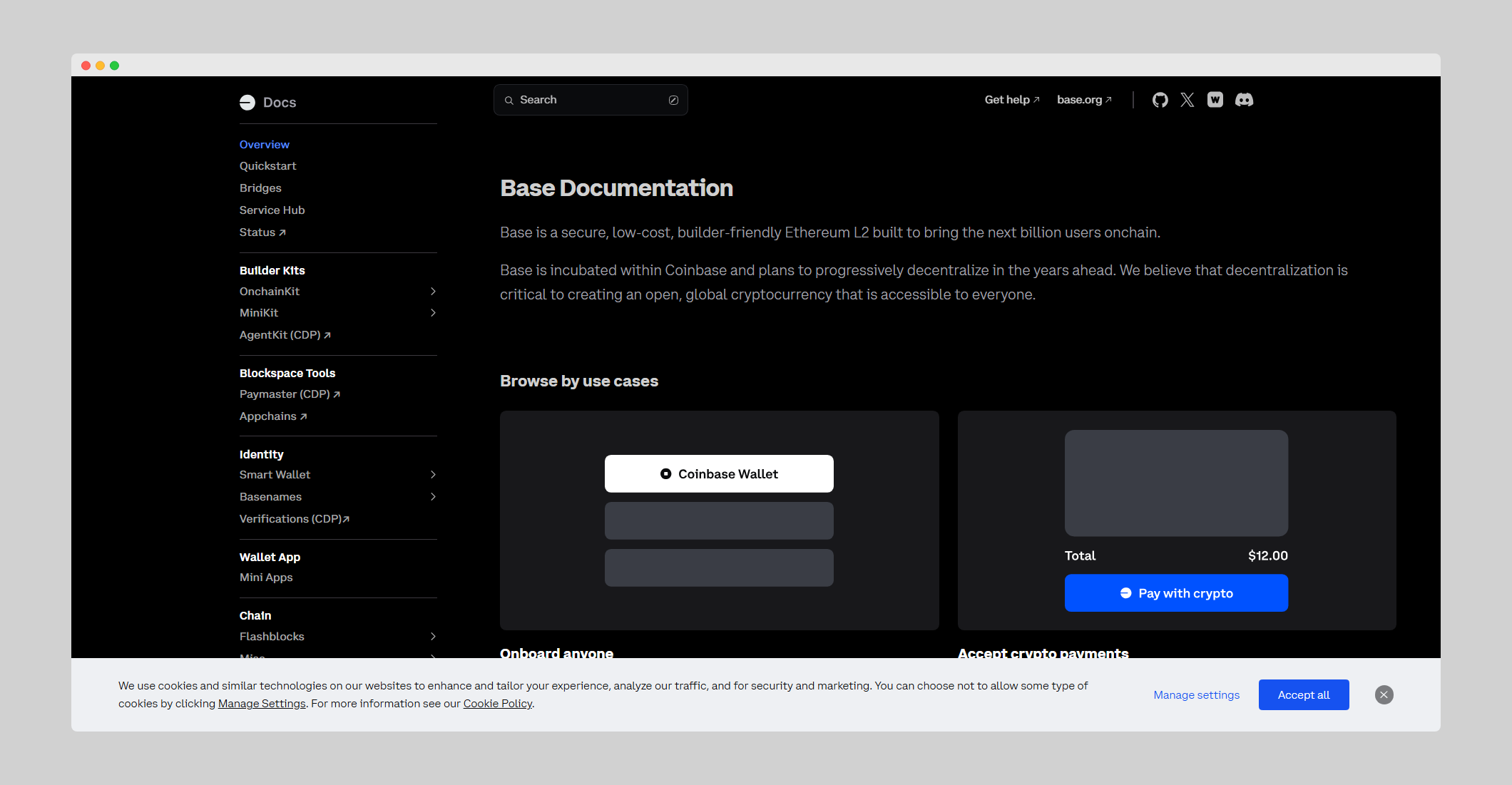The width and height of the screenshot is (1512, 785).
Task: Open the underlined Manage Settings text link
Action: (262, 704)
